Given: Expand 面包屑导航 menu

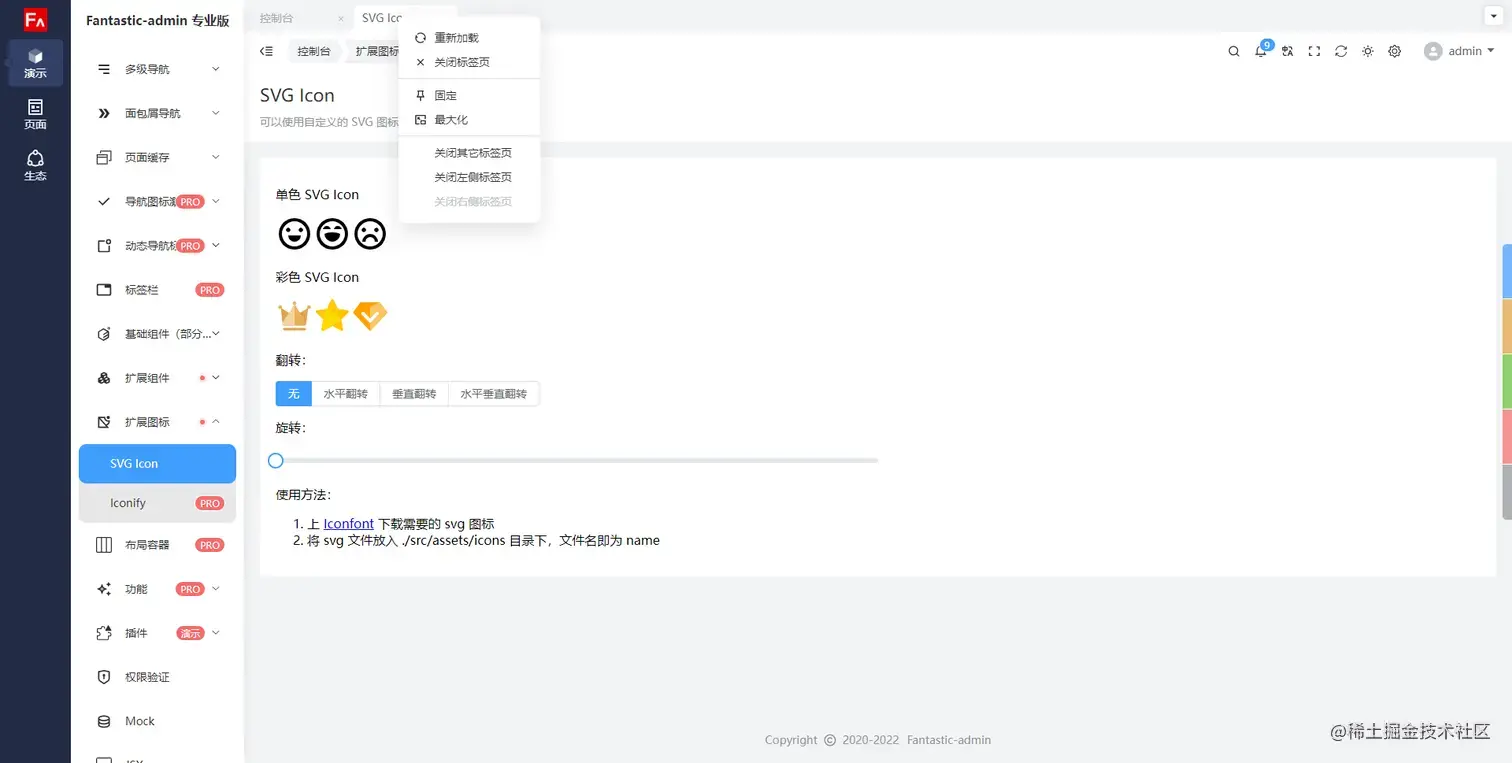Looking at the screenshot, I should (x=160, y=113).
